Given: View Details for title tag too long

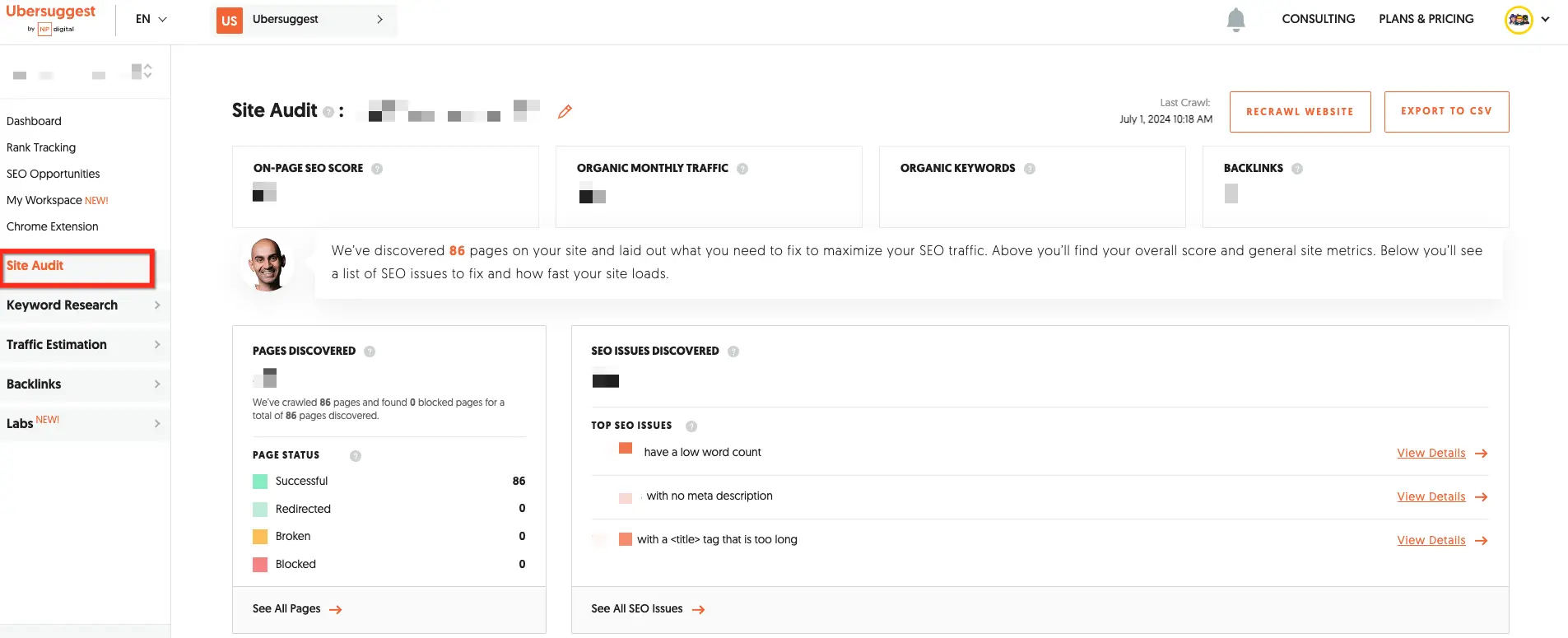Looking at the screenshot, I should [x=1431, y=541].
